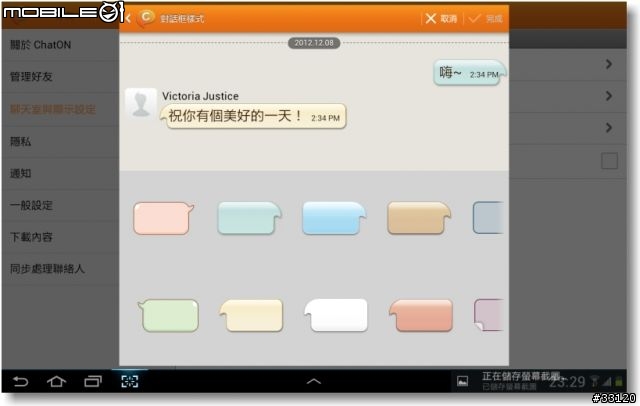
Task: Choose the cream yellow bottom-row bubble
Action: click(251, 315)
